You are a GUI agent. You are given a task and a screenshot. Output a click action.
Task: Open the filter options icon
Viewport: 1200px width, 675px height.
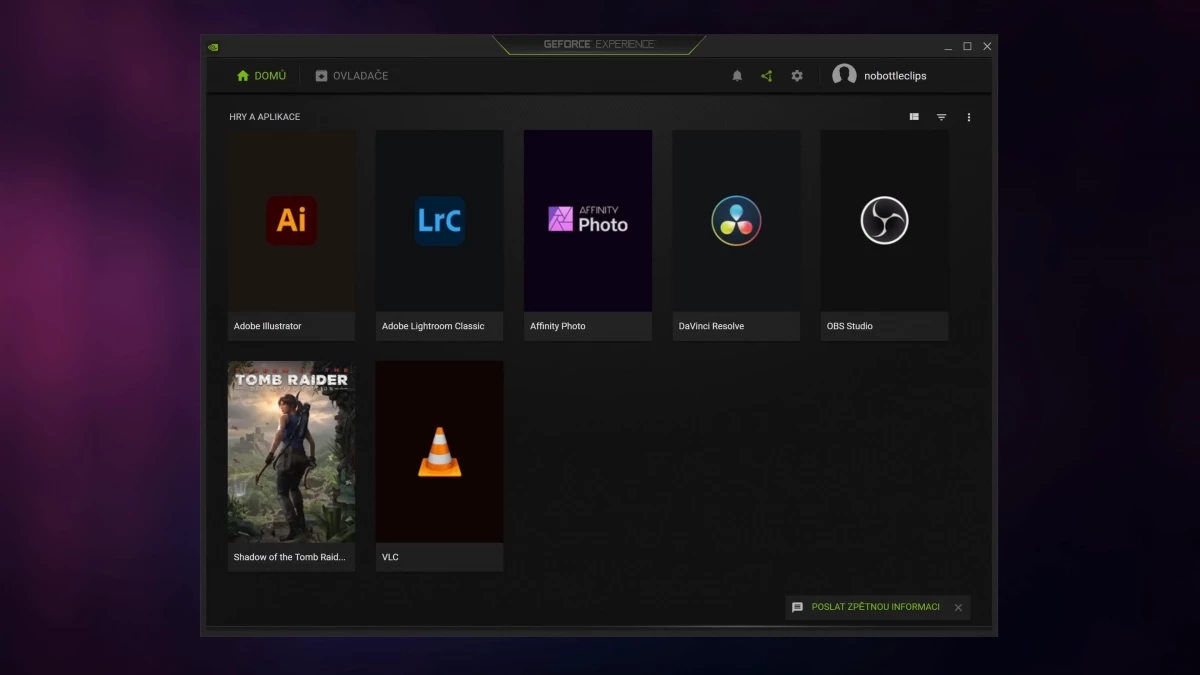[x=941, y=117]
